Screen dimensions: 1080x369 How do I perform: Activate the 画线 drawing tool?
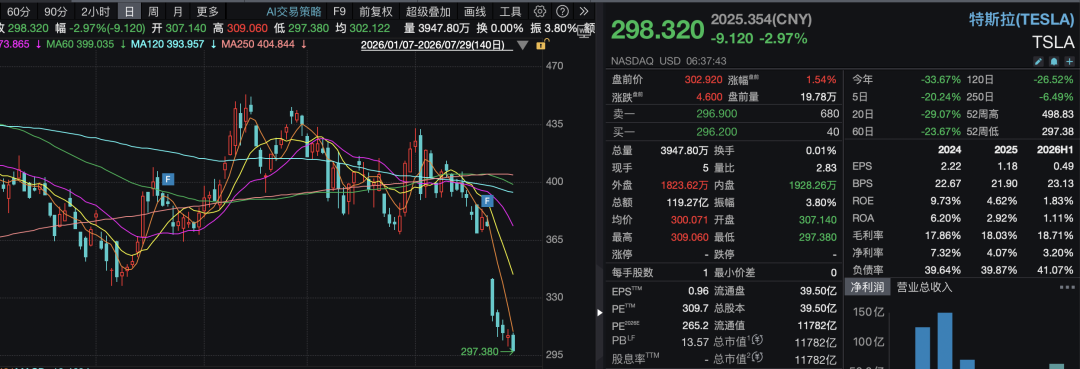[x=475, y=11]
